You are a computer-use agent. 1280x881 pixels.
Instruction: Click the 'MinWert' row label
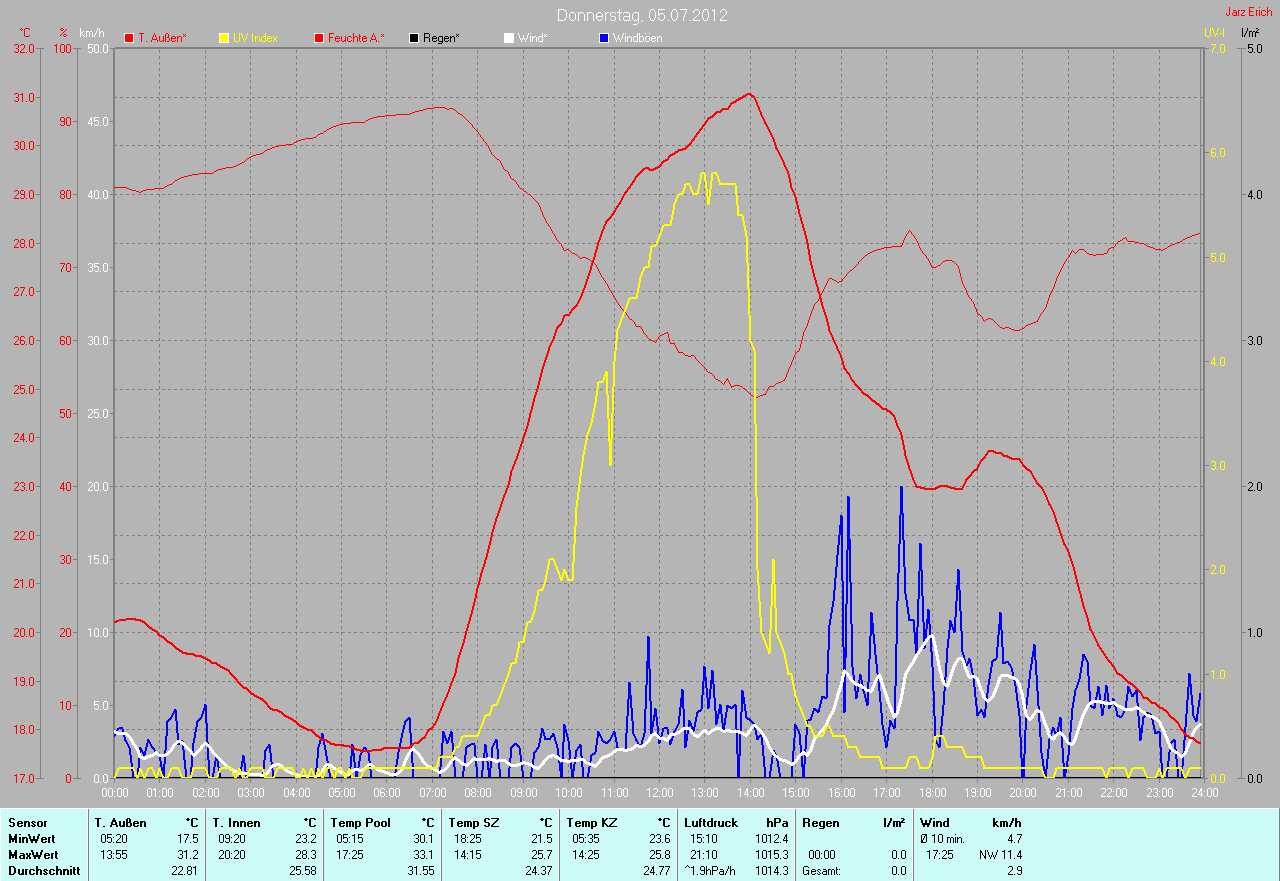[x=32, y=839]
